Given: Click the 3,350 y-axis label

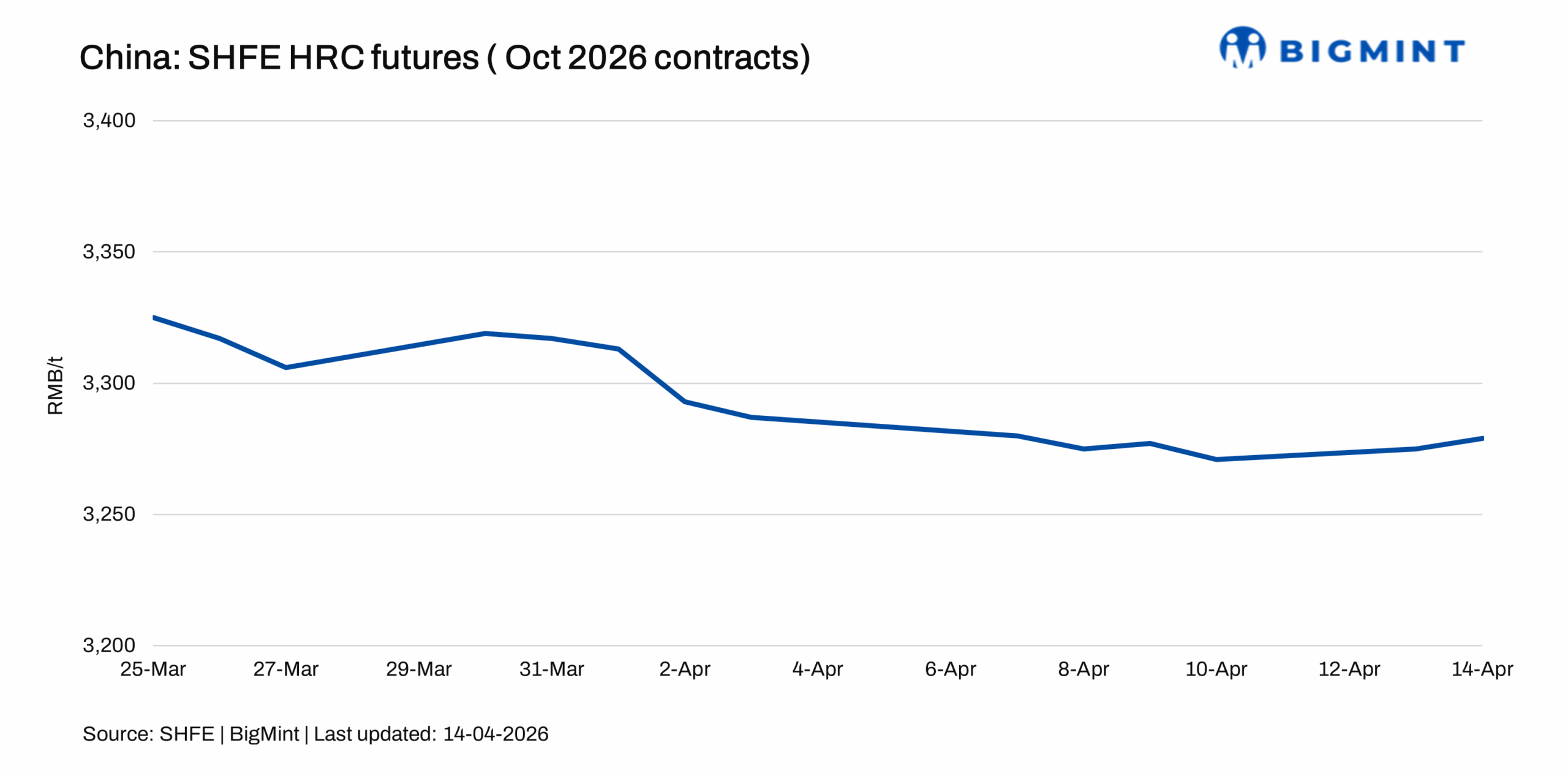Looking at the screenshot, I should pyautogui.click(x=109, y=252).
